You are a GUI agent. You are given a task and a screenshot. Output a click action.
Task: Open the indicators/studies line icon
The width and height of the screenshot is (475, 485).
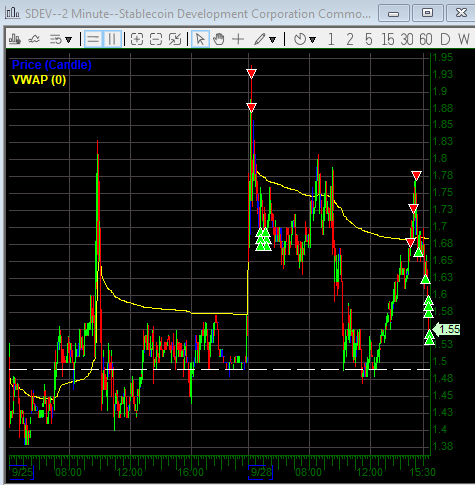coord(34,39)
